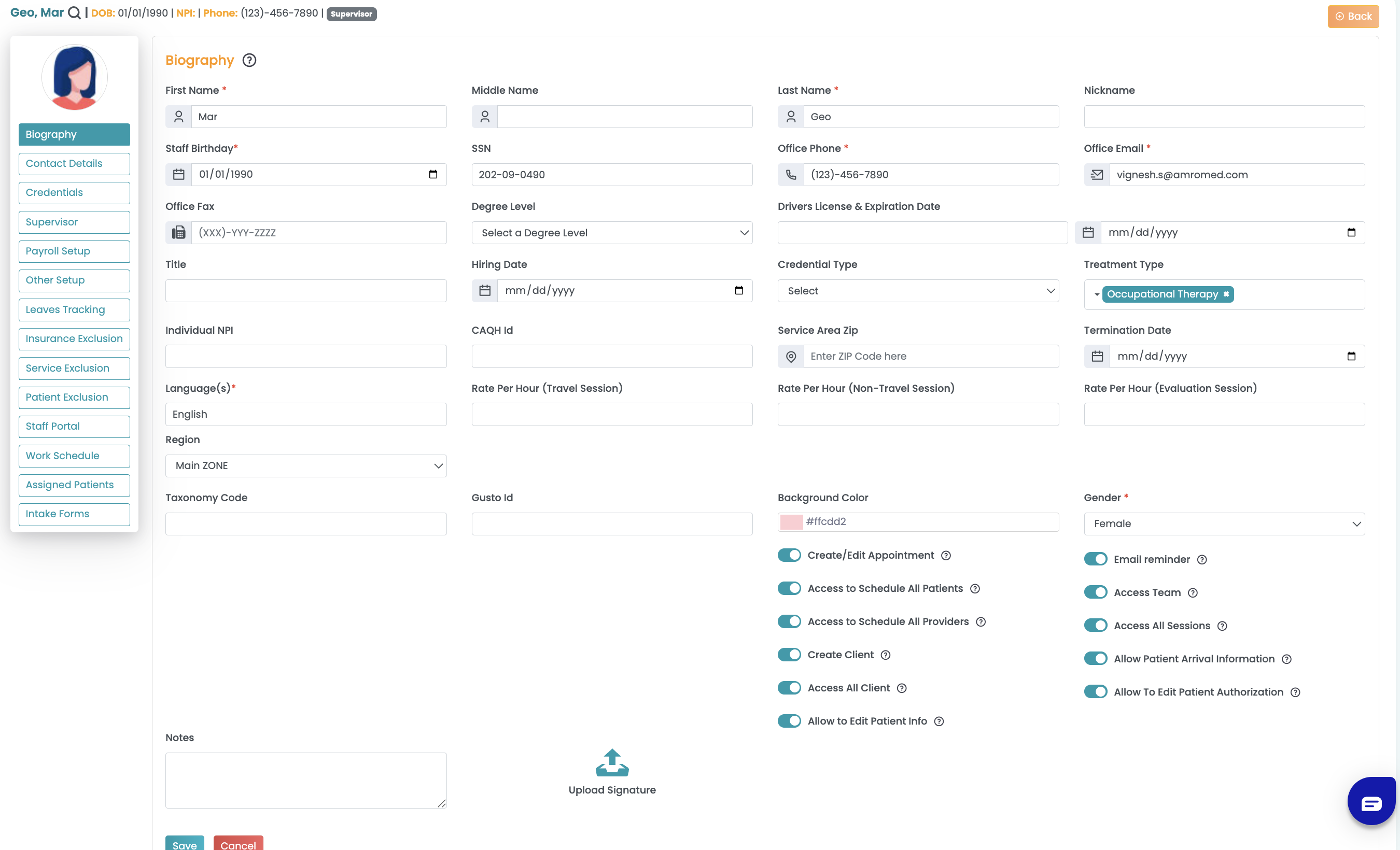This screenshot has height=850, width=1400.
Task: Show help for Access to Schedule All Patients
Action: pos(975,589)
